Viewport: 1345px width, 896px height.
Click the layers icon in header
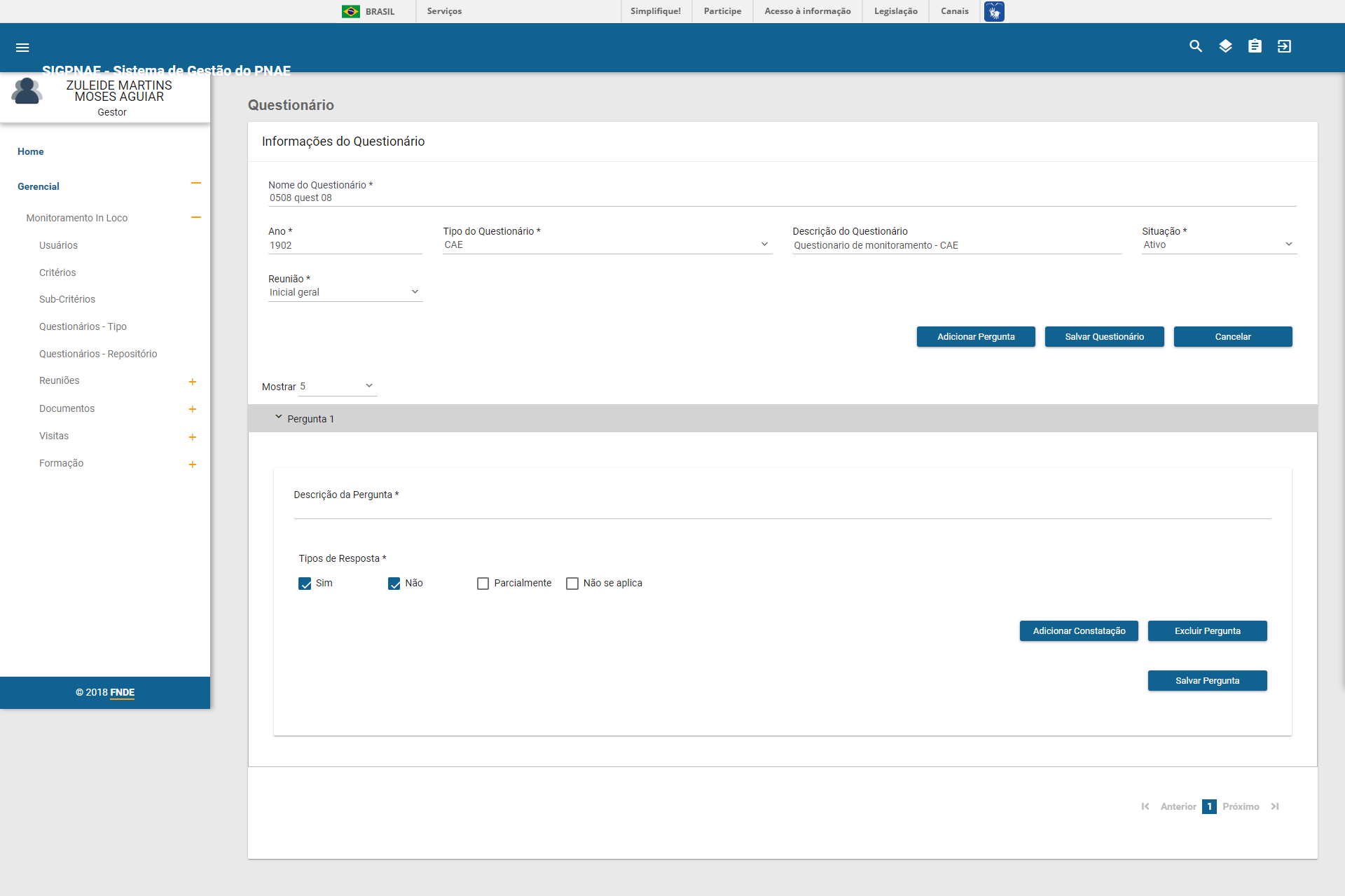pos(1225,46)
